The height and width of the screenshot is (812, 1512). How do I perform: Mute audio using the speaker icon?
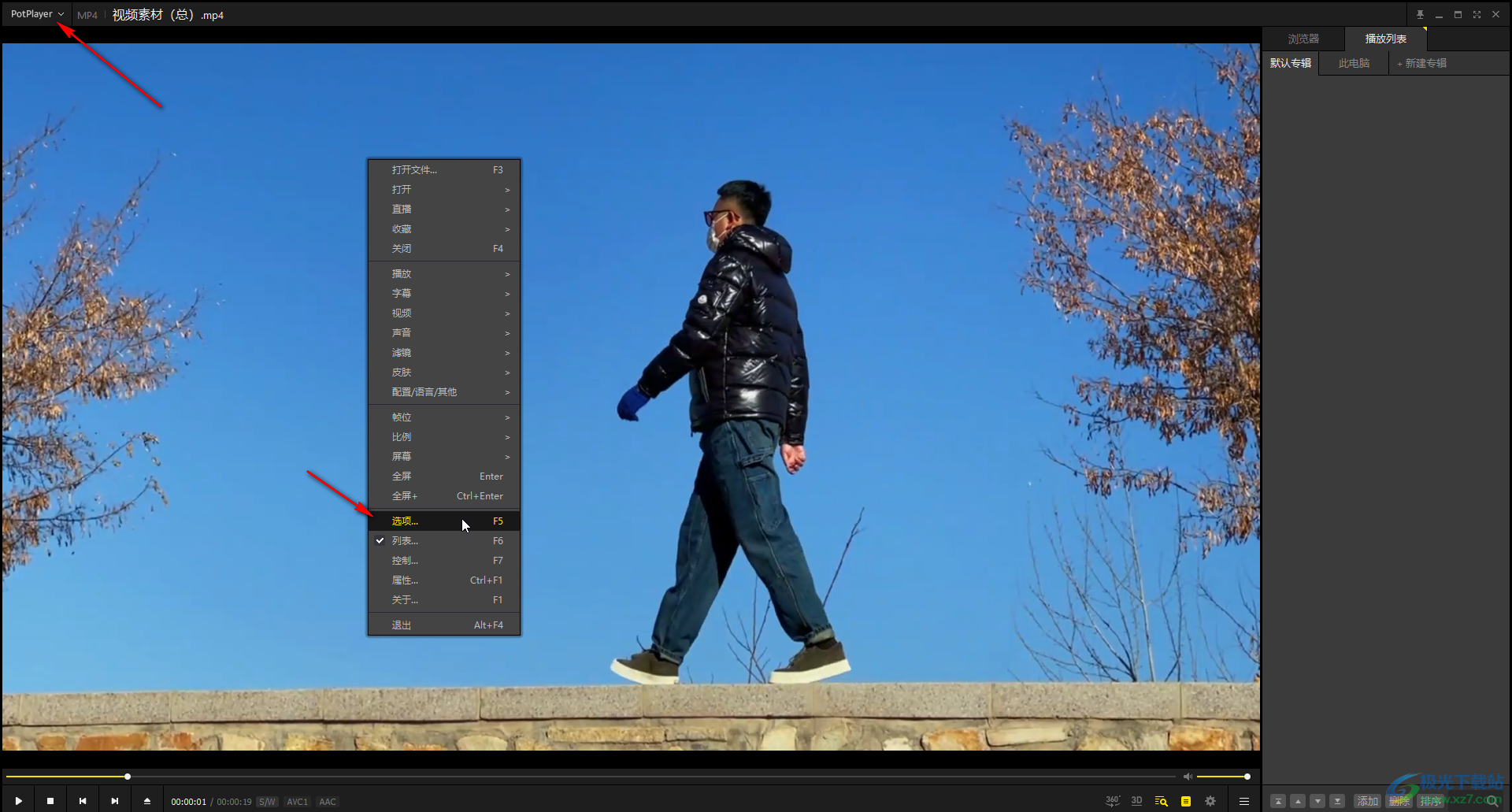(x=1188, y=777)
